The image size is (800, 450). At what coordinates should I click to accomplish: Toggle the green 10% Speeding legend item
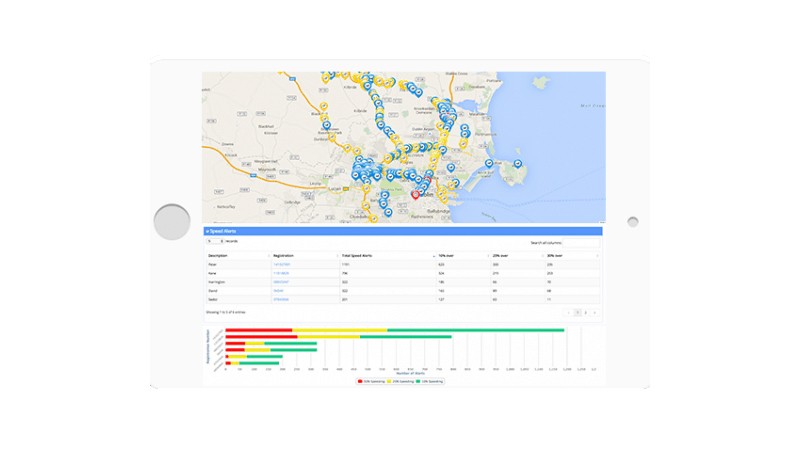point(430,381)
